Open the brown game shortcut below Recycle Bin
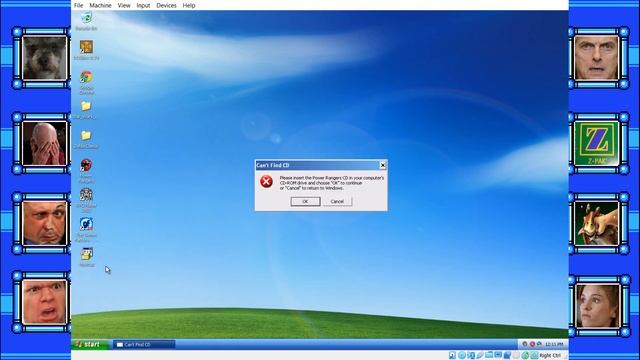Screen dimensions: 640x360 click(86, 47)
